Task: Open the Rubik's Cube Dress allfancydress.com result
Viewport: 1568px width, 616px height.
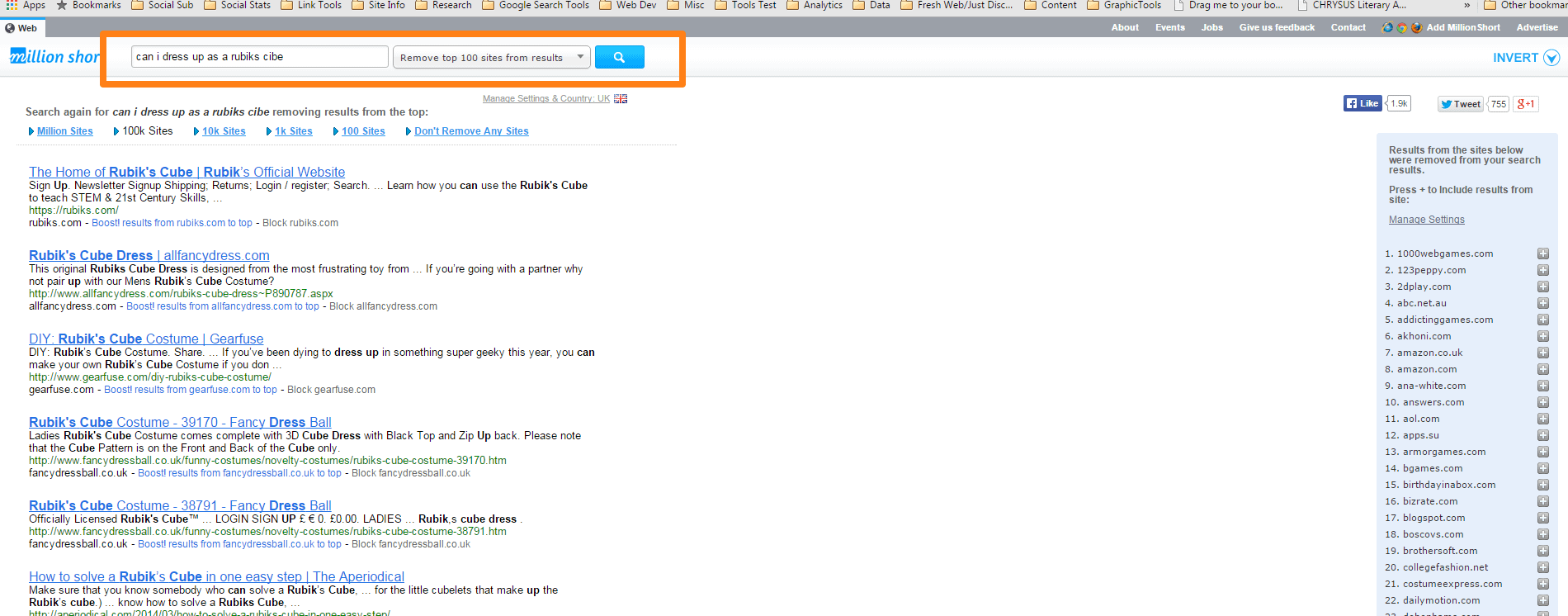Action: click(x=149, y=256)
